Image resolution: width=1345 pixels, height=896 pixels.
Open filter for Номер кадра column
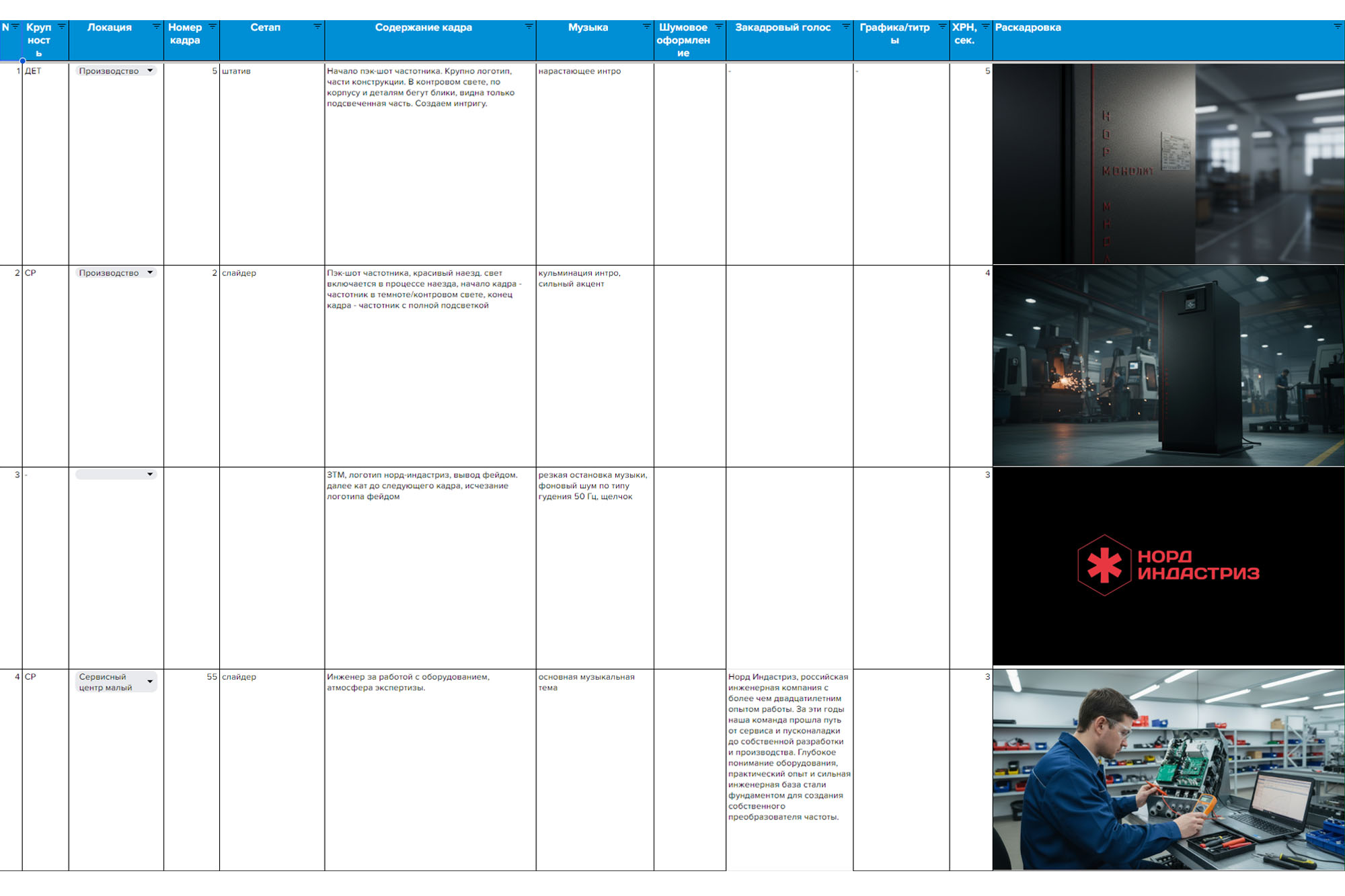tap(213, 27)
